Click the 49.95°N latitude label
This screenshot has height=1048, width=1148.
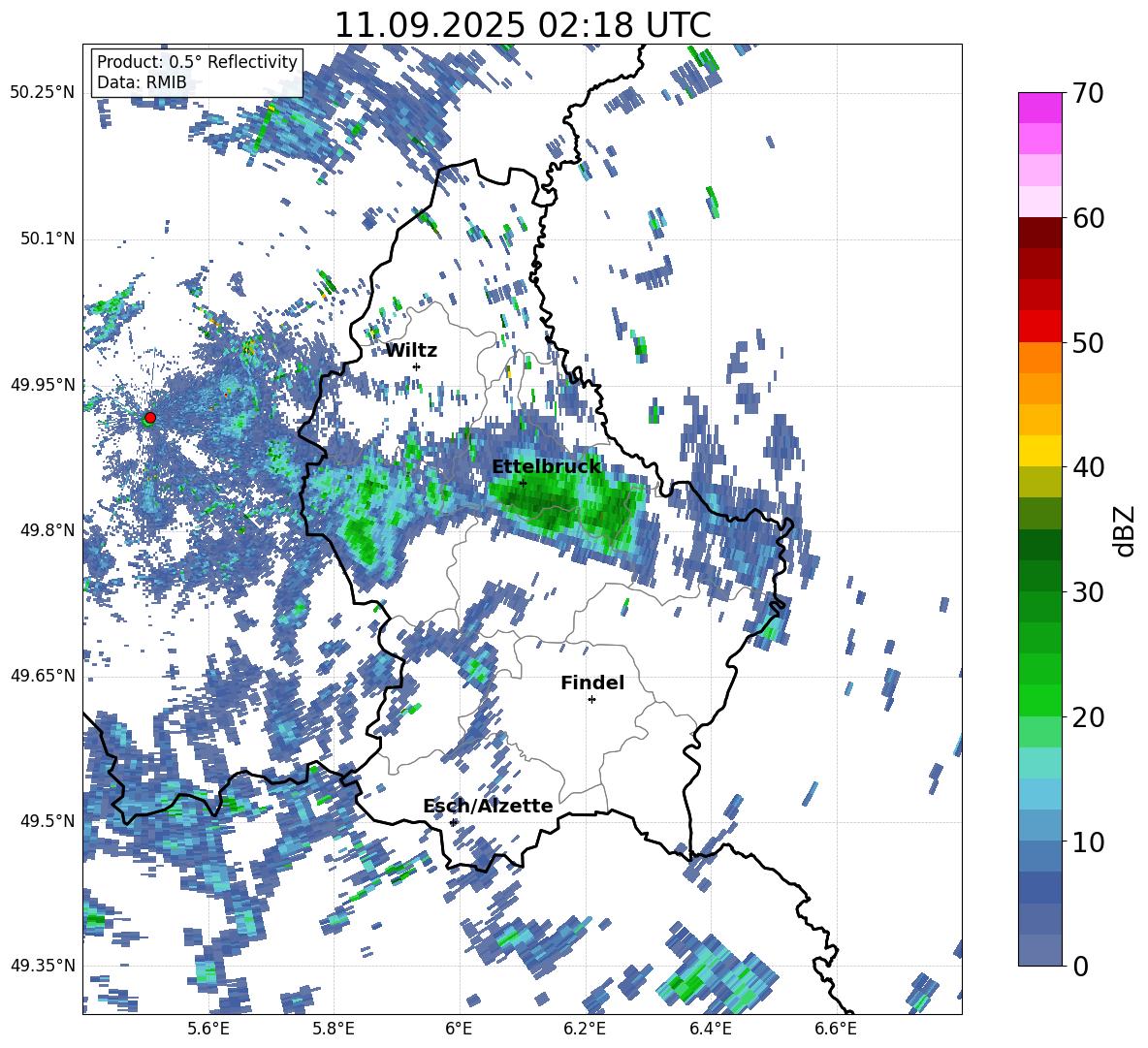pyautogui.click(x=43, y=384)
